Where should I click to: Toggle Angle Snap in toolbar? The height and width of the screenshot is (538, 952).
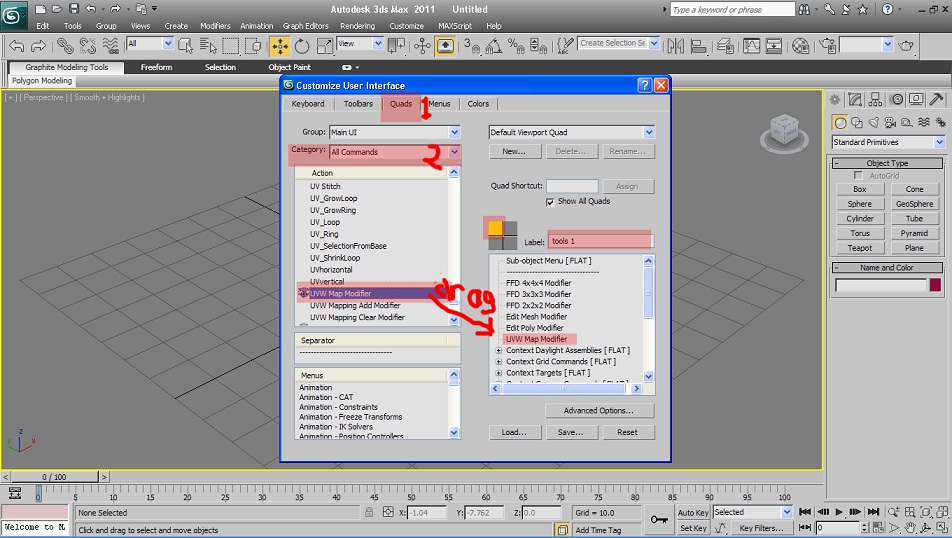tap(494, 46)
